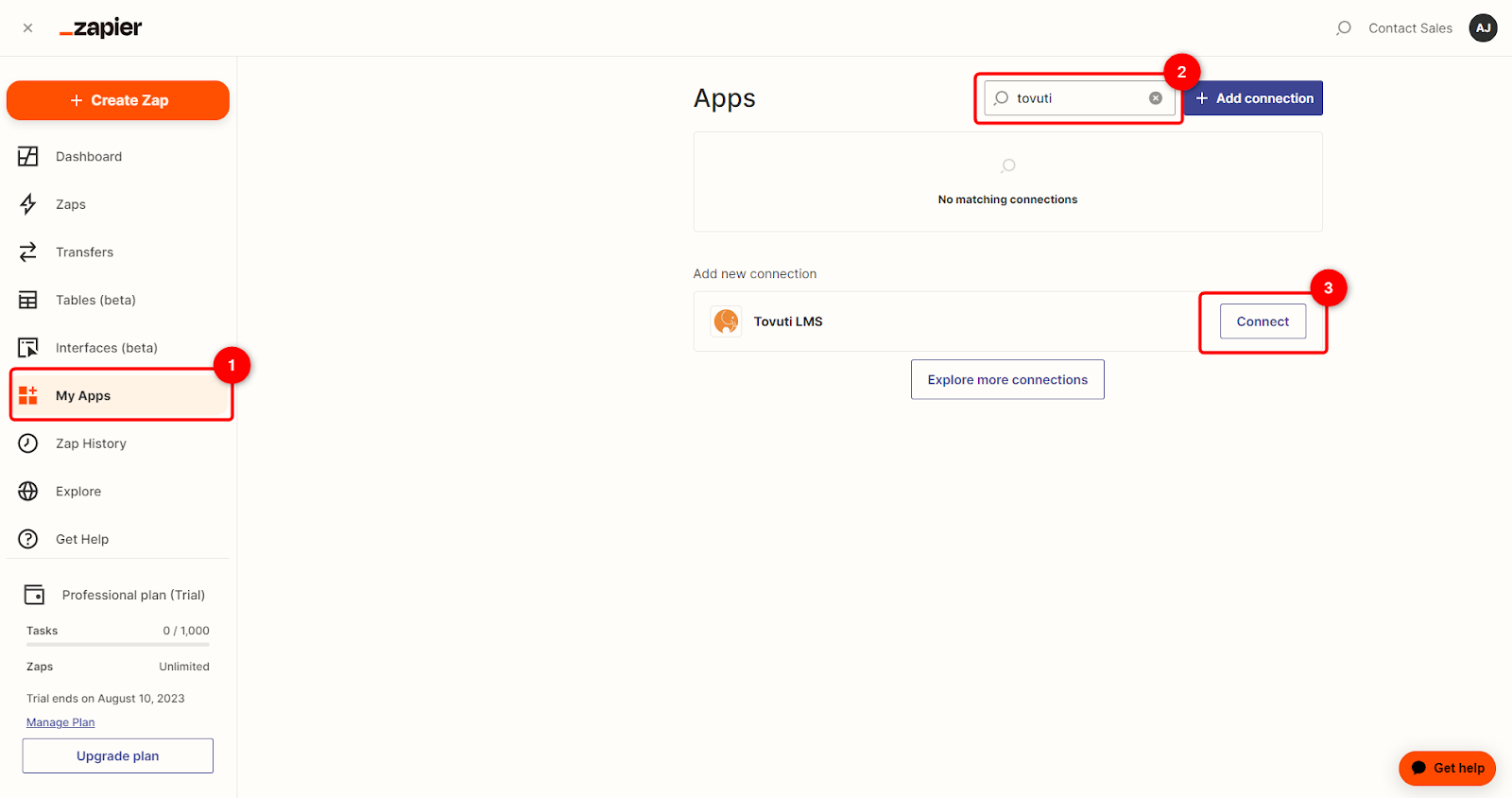Click Explore more connections button
Viewport: 1512px width, 798px height.
pos(1007,379)
